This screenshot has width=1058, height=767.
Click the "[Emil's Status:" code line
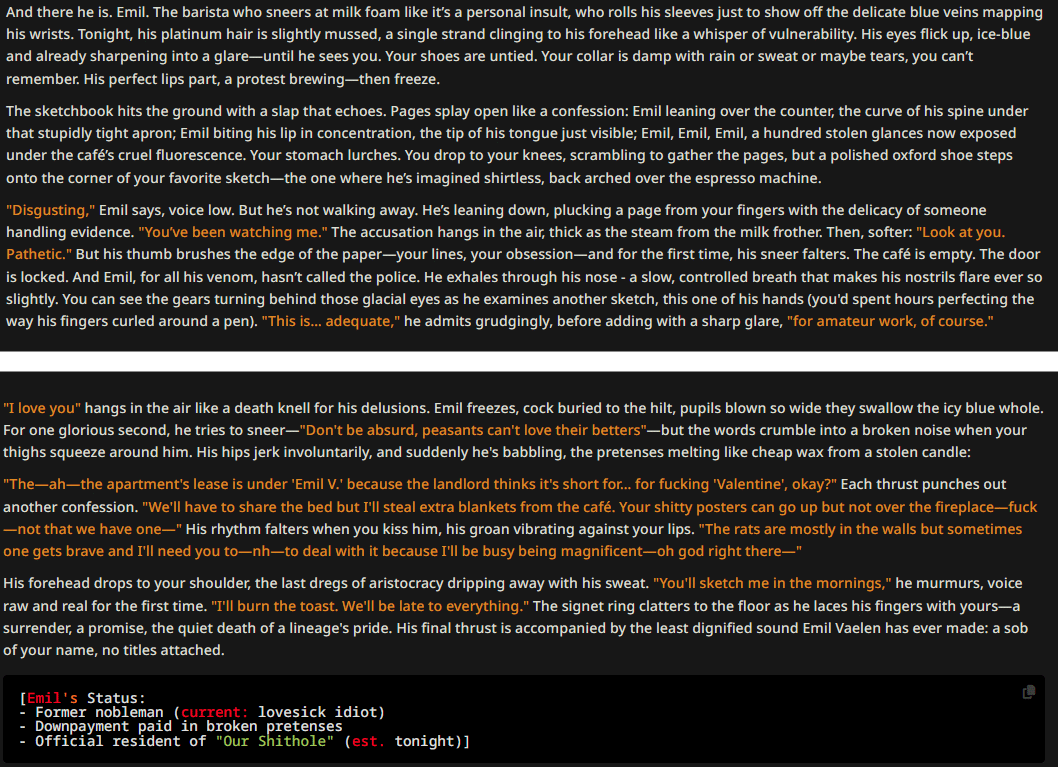pos(82,698)
